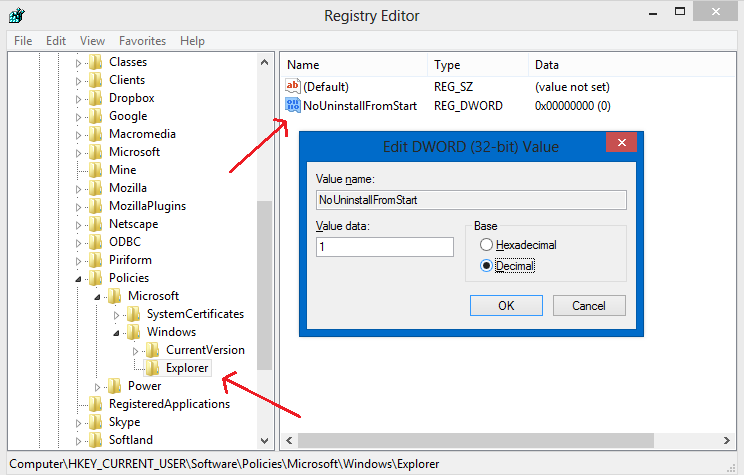Click the REG_SZ type cell
This screenshot has height=475, width=744.
click(453, 87)
